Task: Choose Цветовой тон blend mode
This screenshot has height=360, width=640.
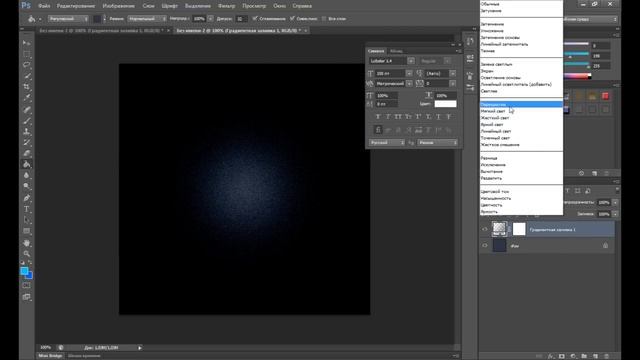Action: 521,191
